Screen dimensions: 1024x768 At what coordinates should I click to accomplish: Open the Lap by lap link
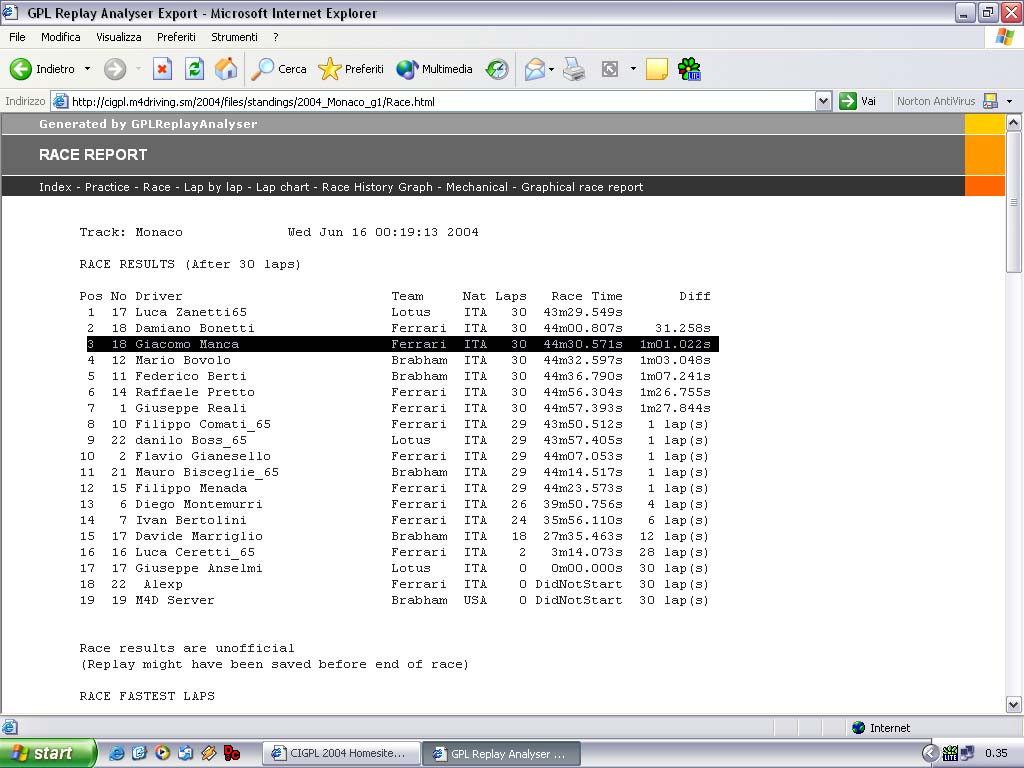coord(213,187)
